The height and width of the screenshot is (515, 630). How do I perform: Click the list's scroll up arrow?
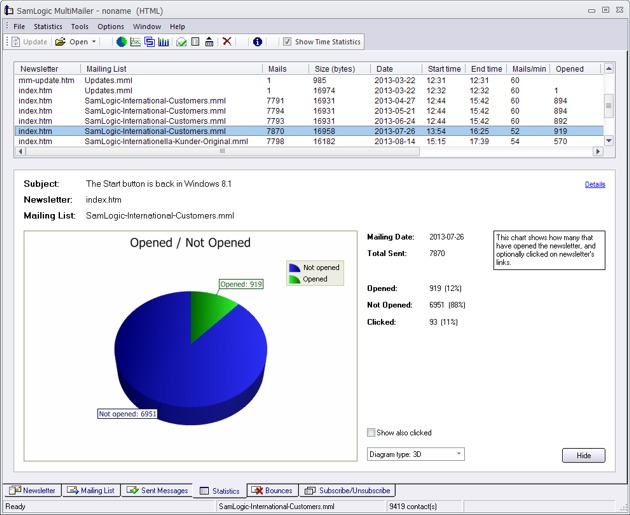pos(609,69)
